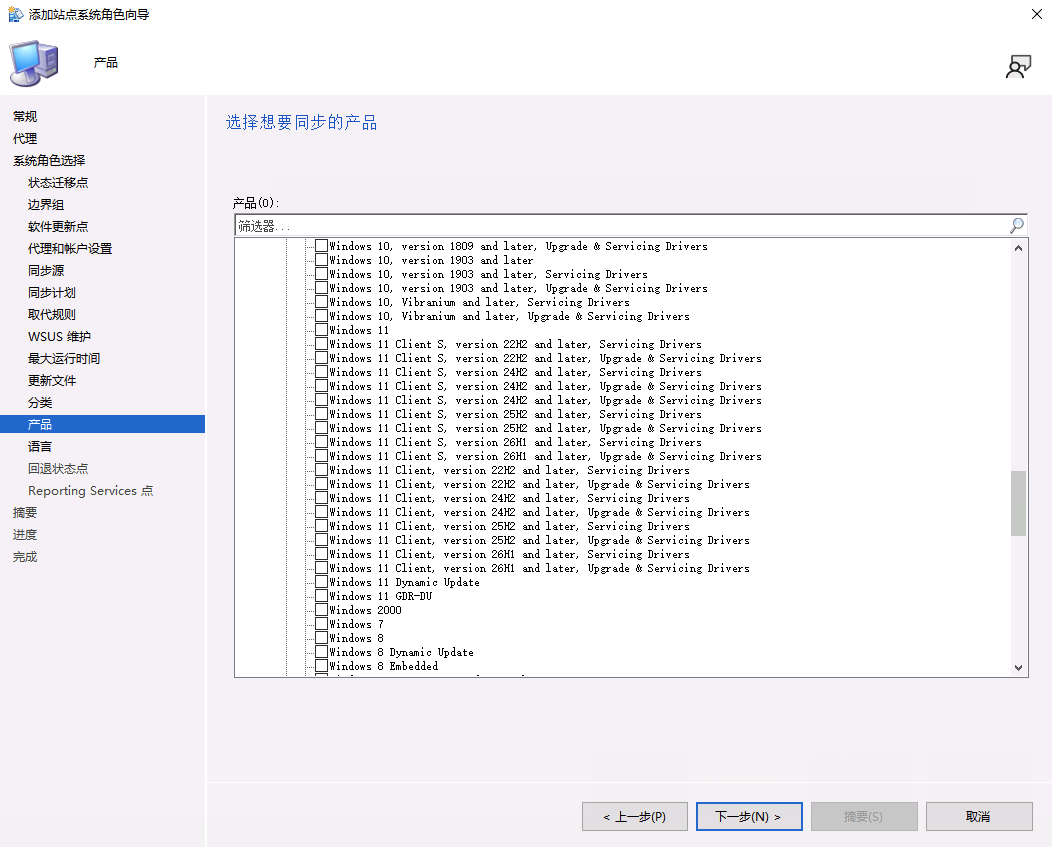The height and width of the screenshot is (847, 1052).
Task: Open WSUS 维护 step
Action: pyautogui.click(x=59, y=337)
